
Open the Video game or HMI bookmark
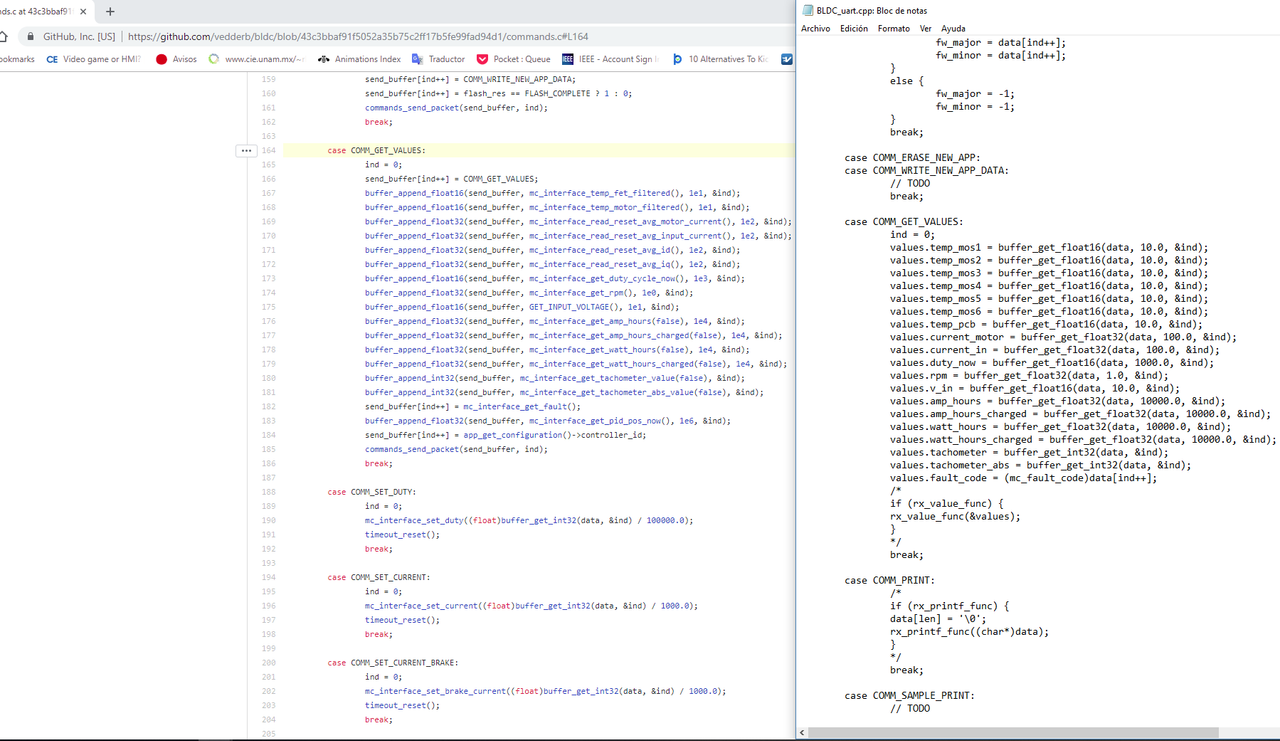[x=94, y=59]
